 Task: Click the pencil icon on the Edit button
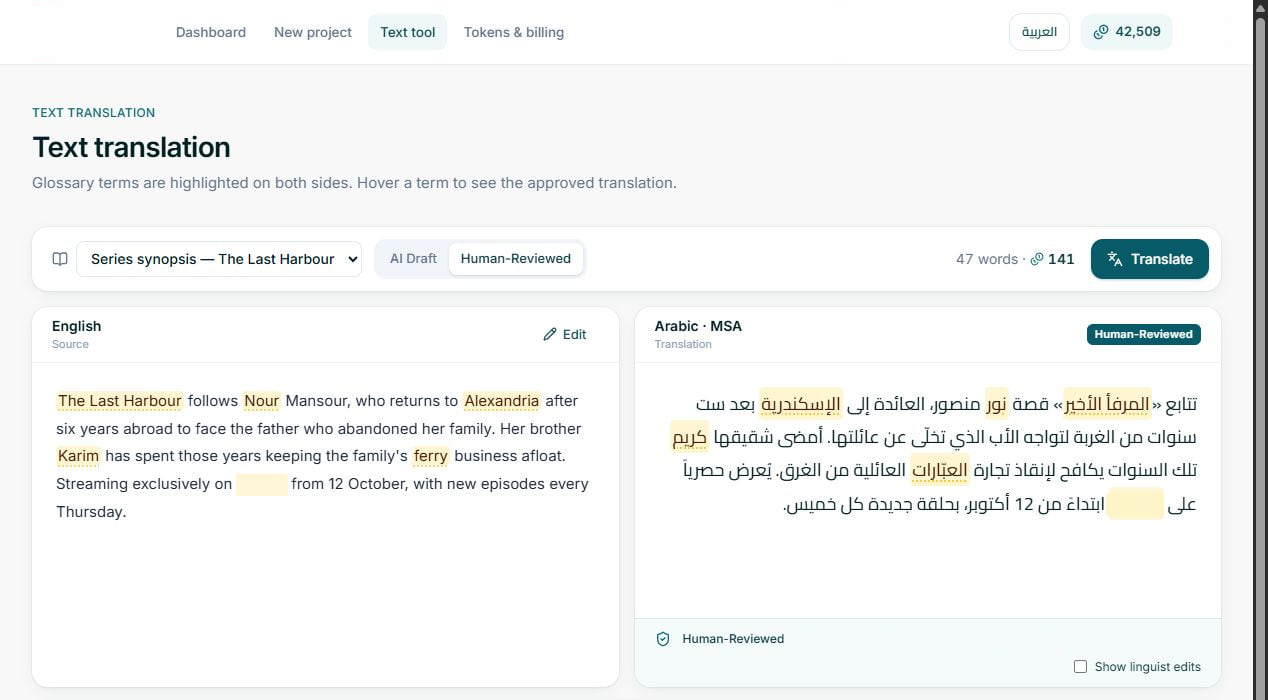pyautogui.click(x=549, y=334)
